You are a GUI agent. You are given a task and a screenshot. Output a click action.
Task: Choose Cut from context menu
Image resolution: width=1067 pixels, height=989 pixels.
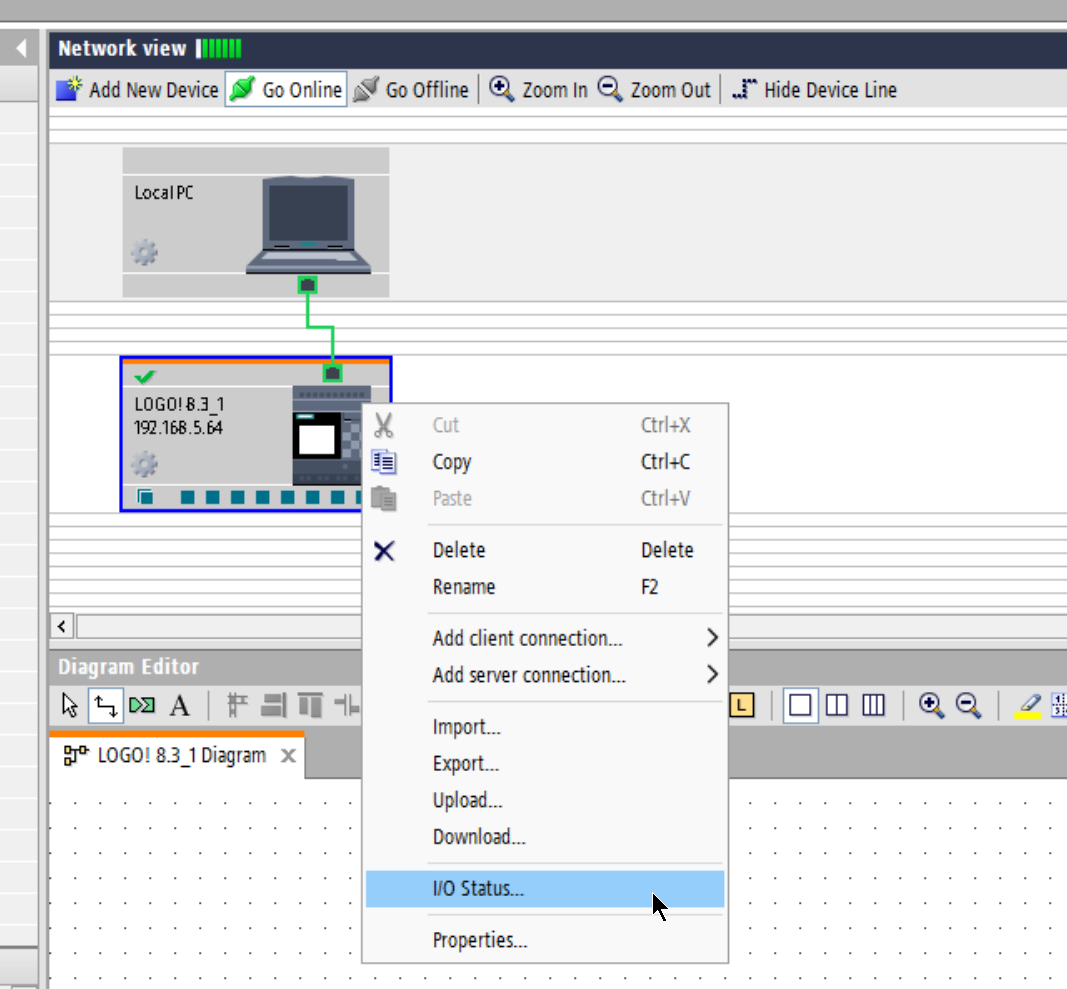[544, 425]
